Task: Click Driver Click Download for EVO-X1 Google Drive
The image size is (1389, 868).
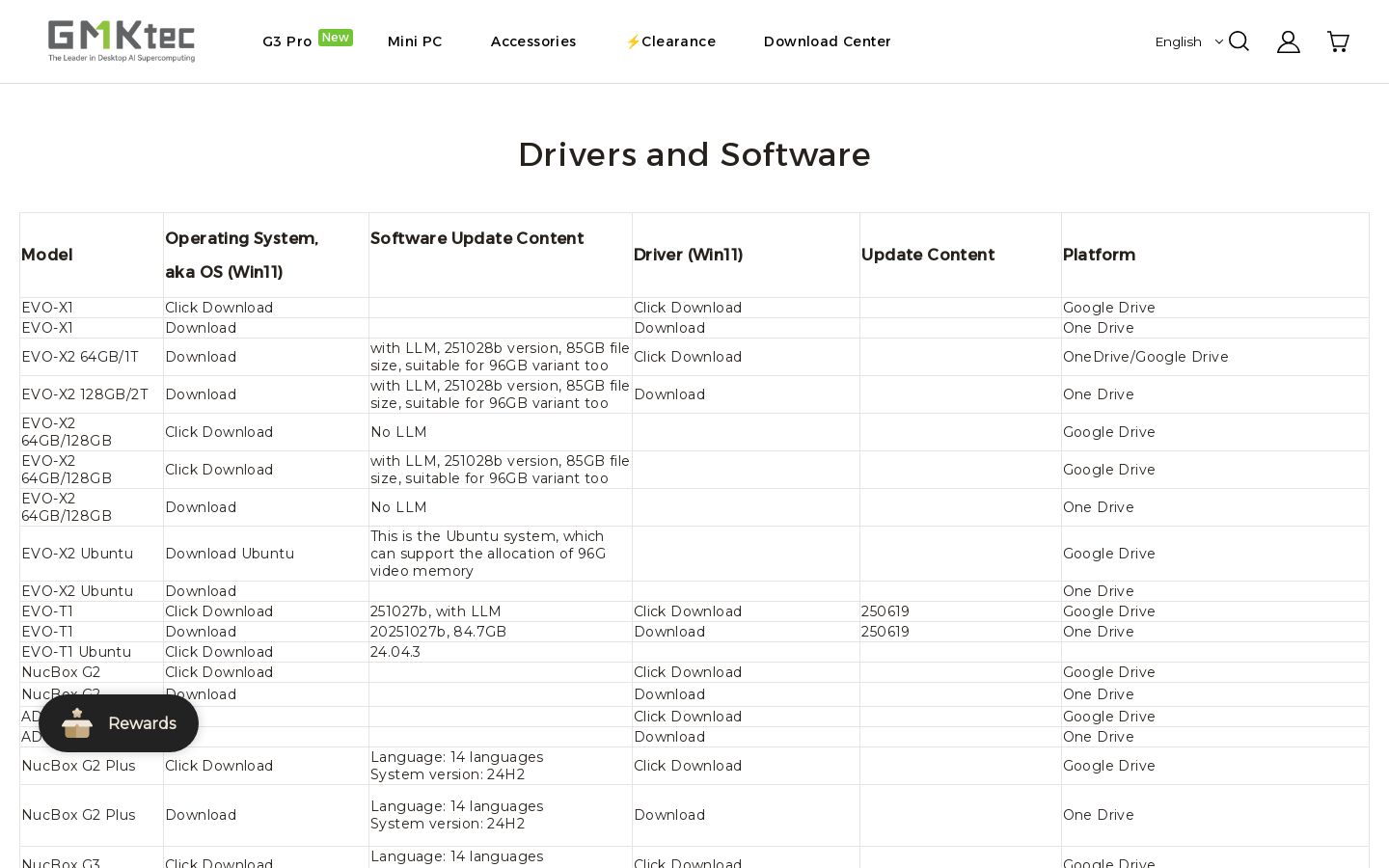Action: [688, 308]
